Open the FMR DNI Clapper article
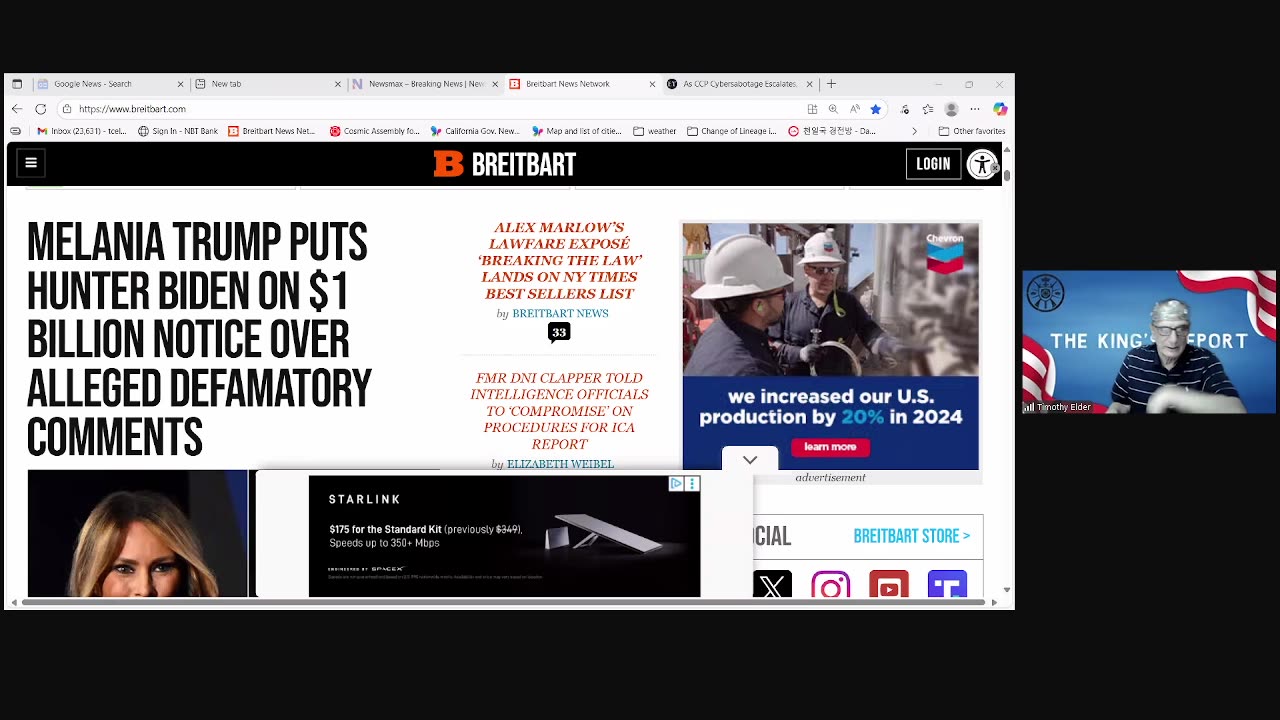 pos(559,411)
